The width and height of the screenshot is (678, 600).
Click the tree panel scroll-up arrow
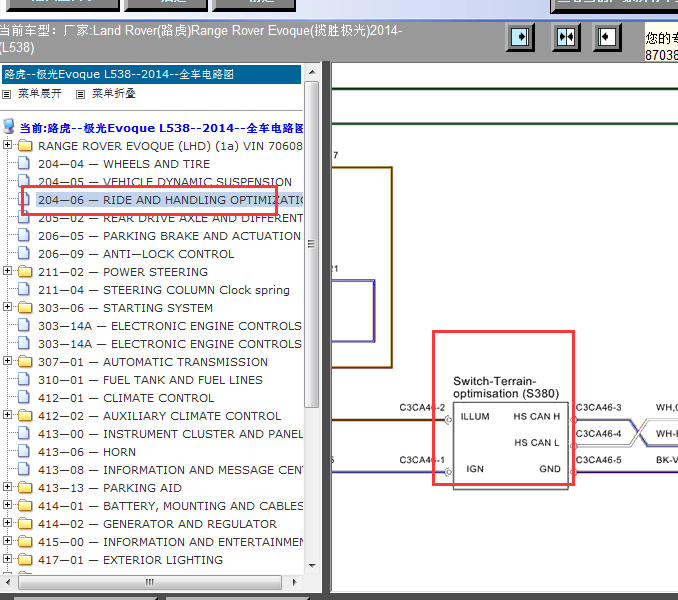point(312,72)
